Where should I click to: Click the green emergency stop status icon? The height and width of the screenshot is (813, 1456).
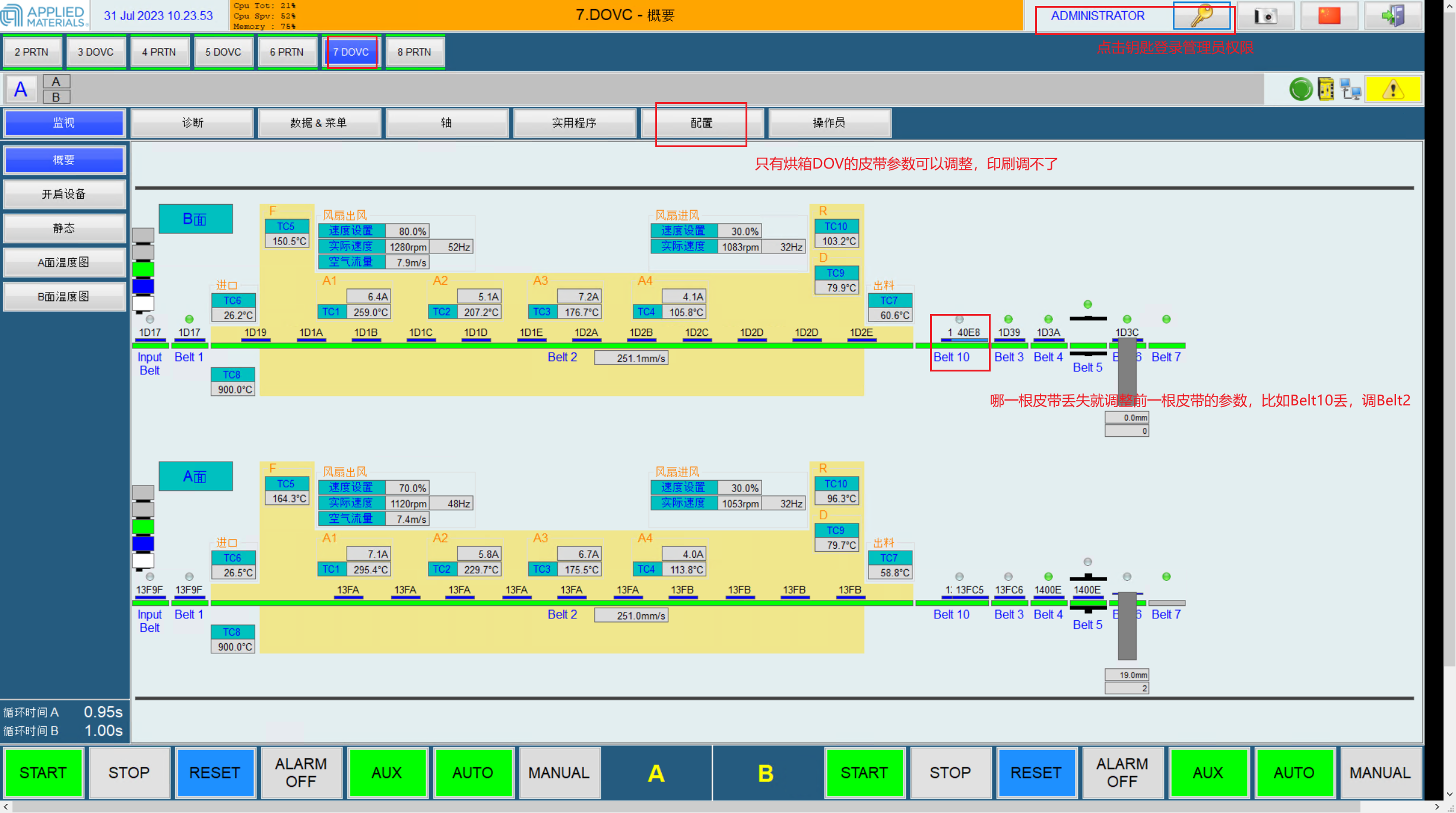(1300, 90)
